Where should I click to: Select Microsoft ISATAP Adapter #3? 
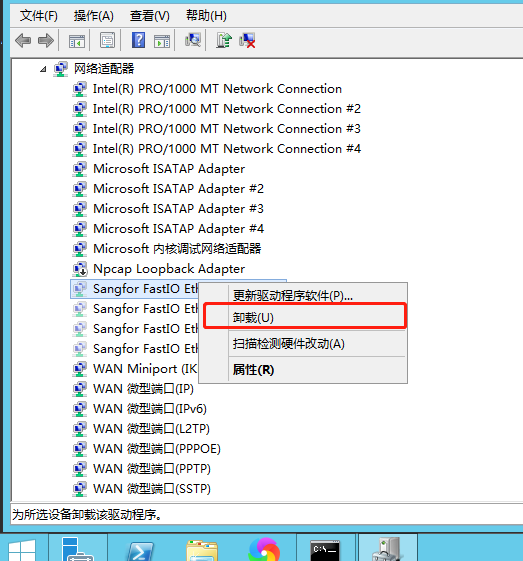tap(178, 209)
